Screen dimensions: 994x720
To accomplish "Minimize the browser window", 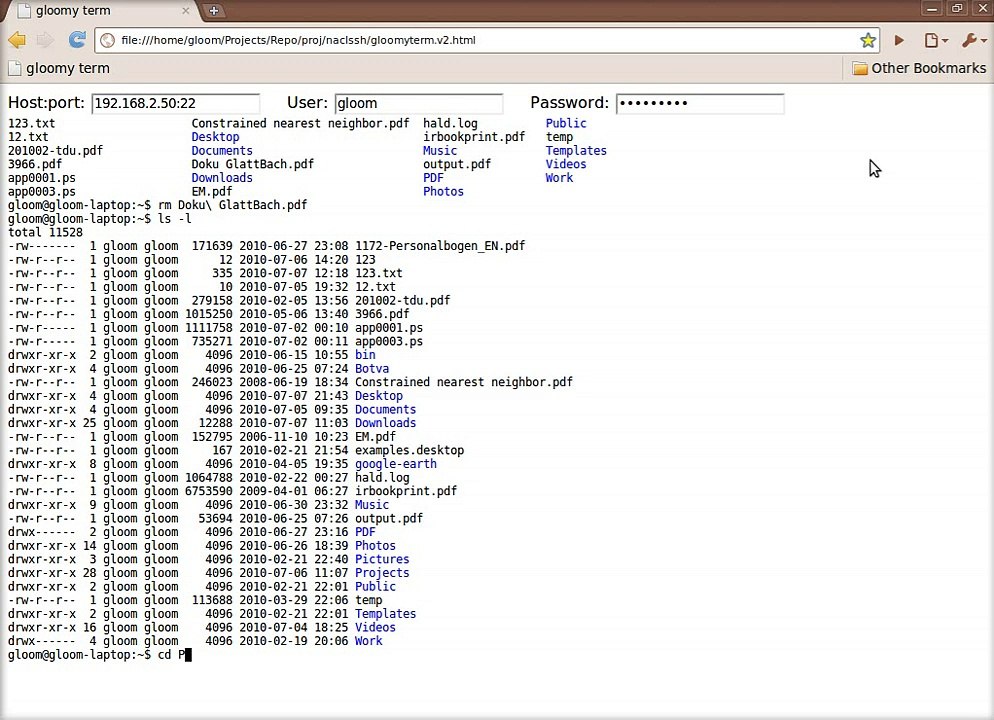I will pos(932,9).
